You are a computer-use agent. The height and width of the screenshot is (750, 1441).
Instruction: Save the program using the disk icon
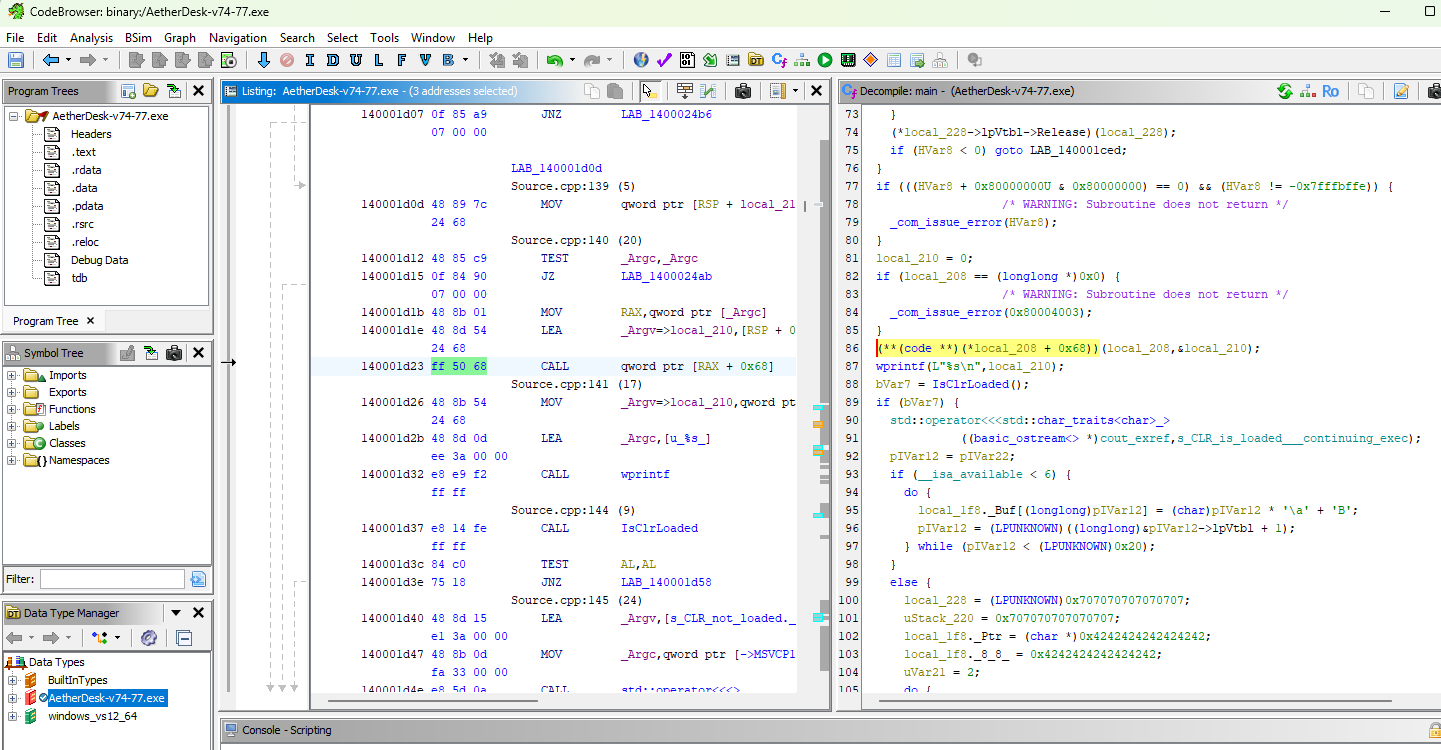[x=14, y=59]
